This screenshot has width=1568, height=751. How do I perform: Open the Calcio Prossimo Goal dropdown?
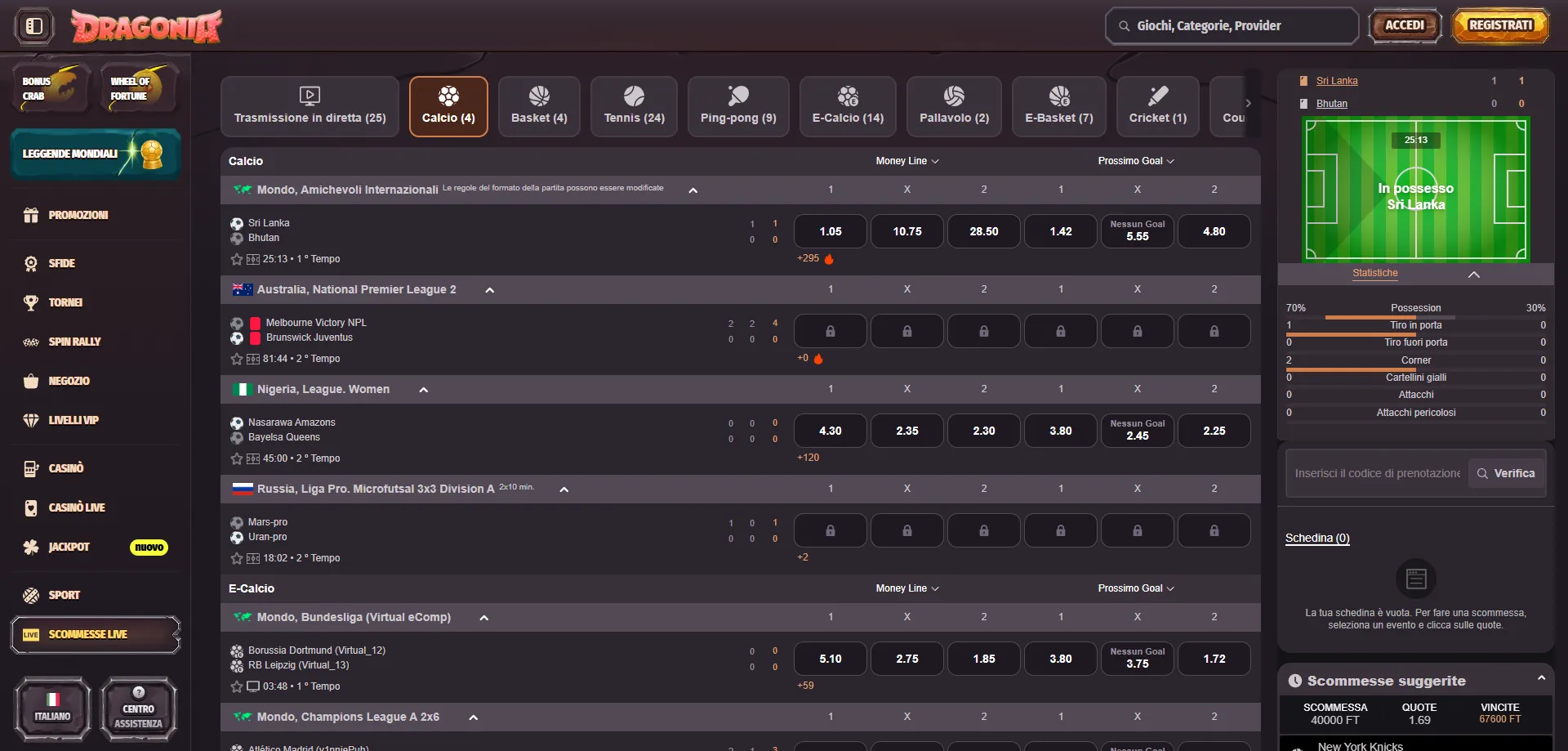(x=1136, y=161)
